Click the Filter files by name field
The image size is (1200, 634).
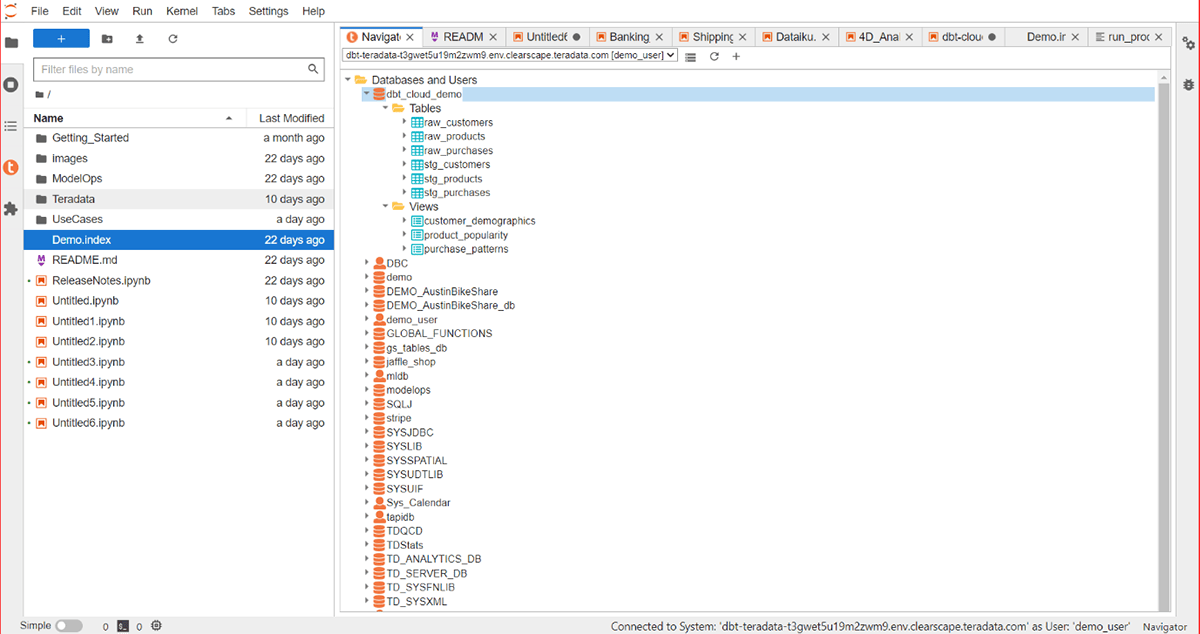pyautogui.click(x=170, y=70)
